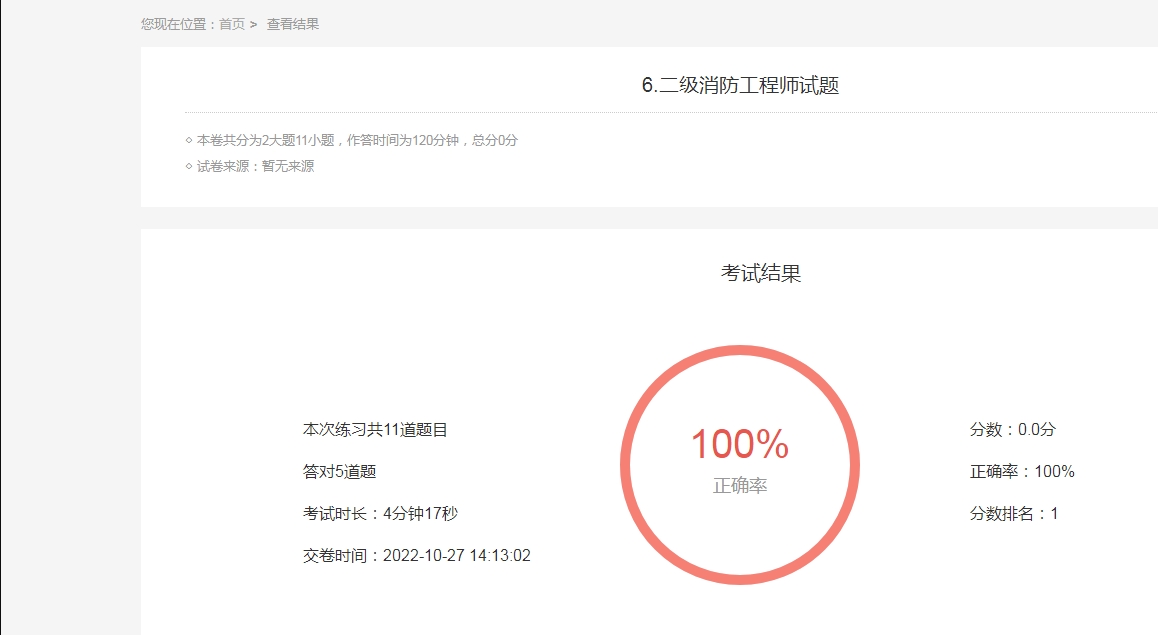Click the 分数排名：1 ranking text
This screenshot has height=635, width=1158.
click(x=1014, y=514)
